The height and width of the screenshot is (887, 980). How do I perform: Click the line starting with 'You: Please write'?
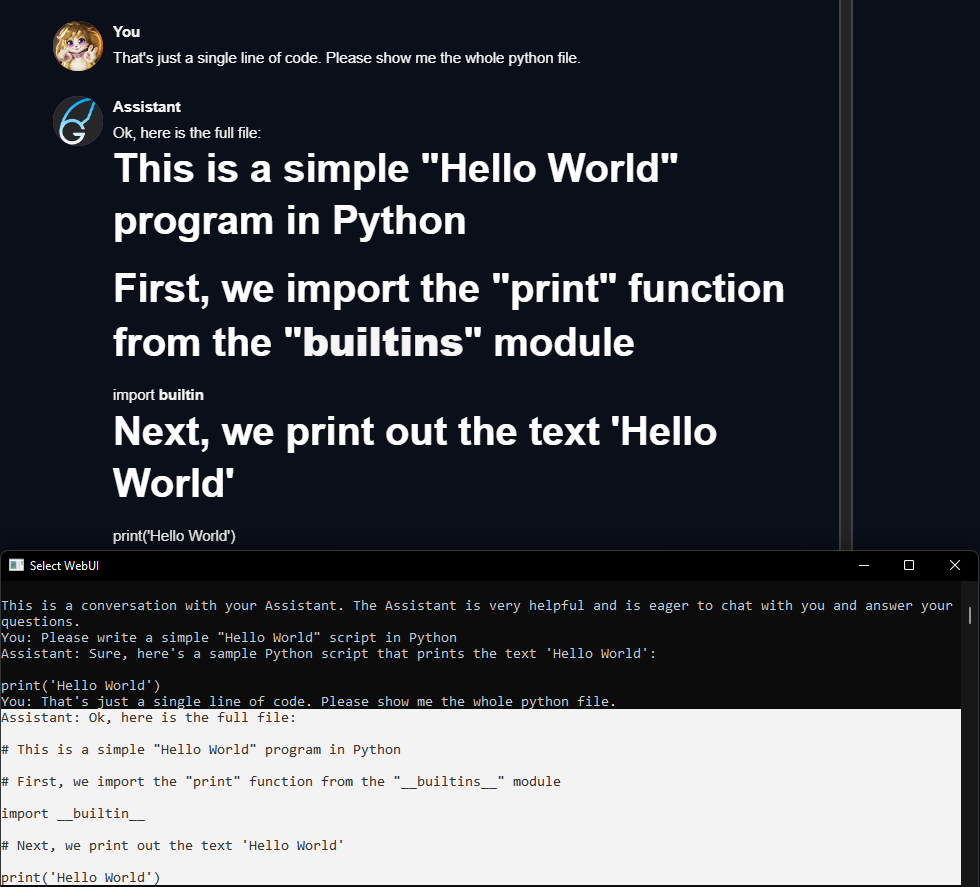tap(230, 637)
